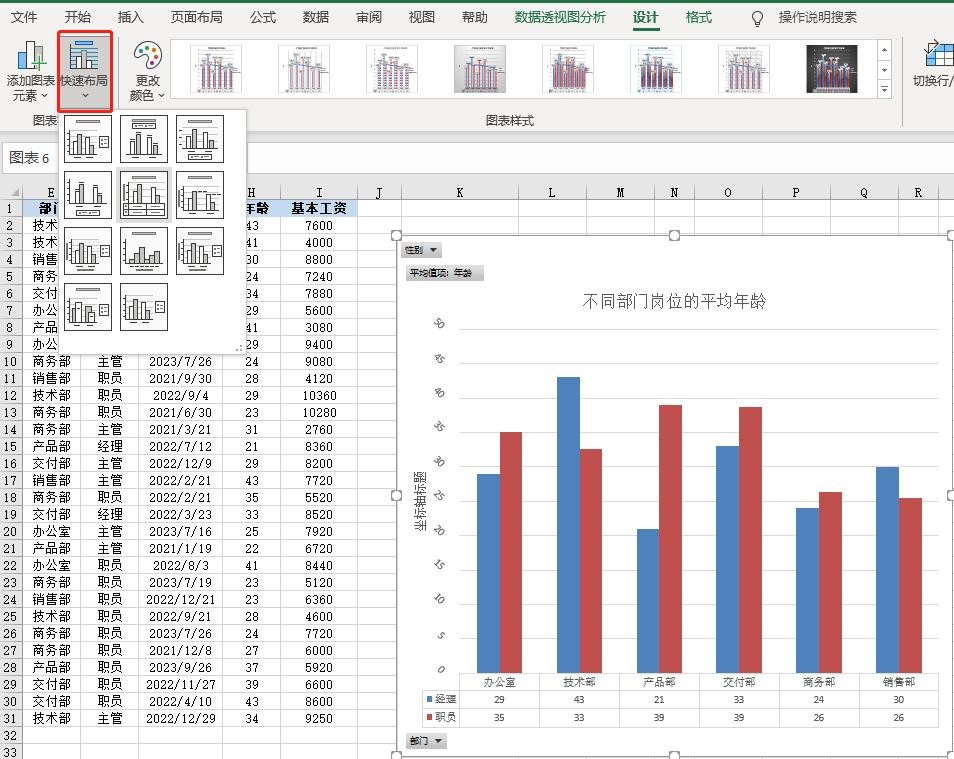Select the chart title text
Viewport: 954px width, 759px height.
674,301
